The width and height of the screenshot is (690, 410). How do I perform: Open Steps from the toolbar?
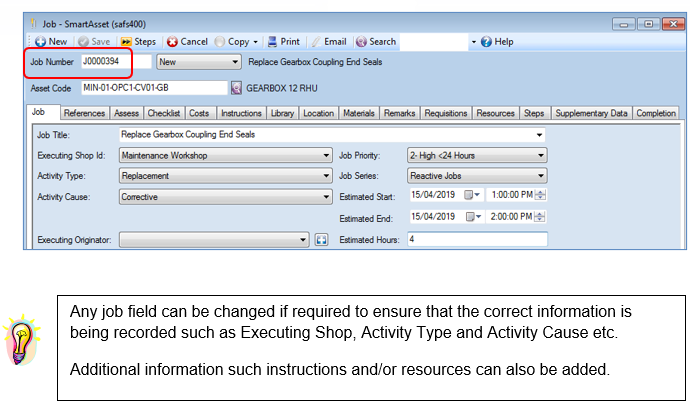(x=138, y=42)
